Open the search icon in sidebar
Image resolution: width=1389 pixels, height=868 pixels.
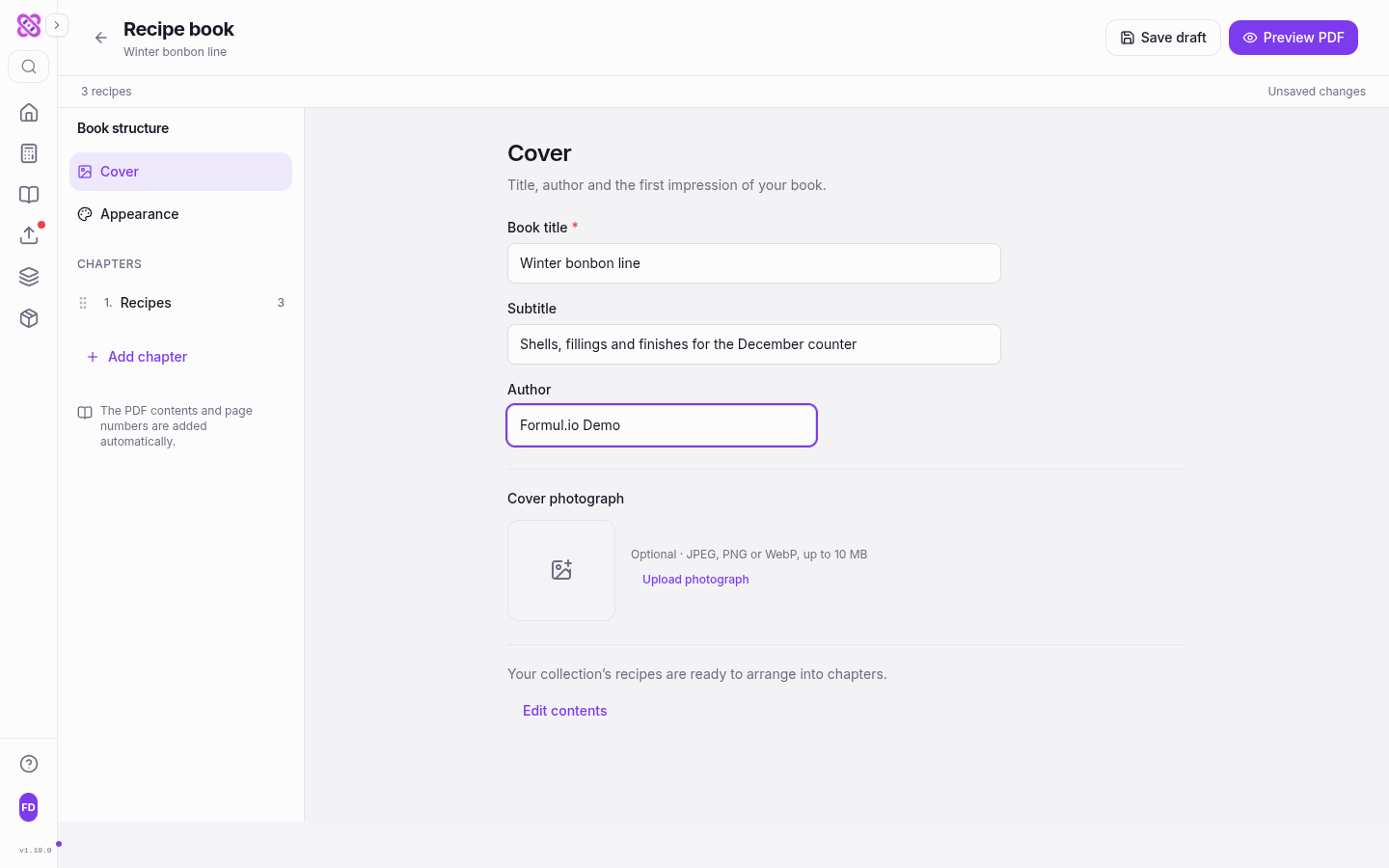(x=29, y=67)
